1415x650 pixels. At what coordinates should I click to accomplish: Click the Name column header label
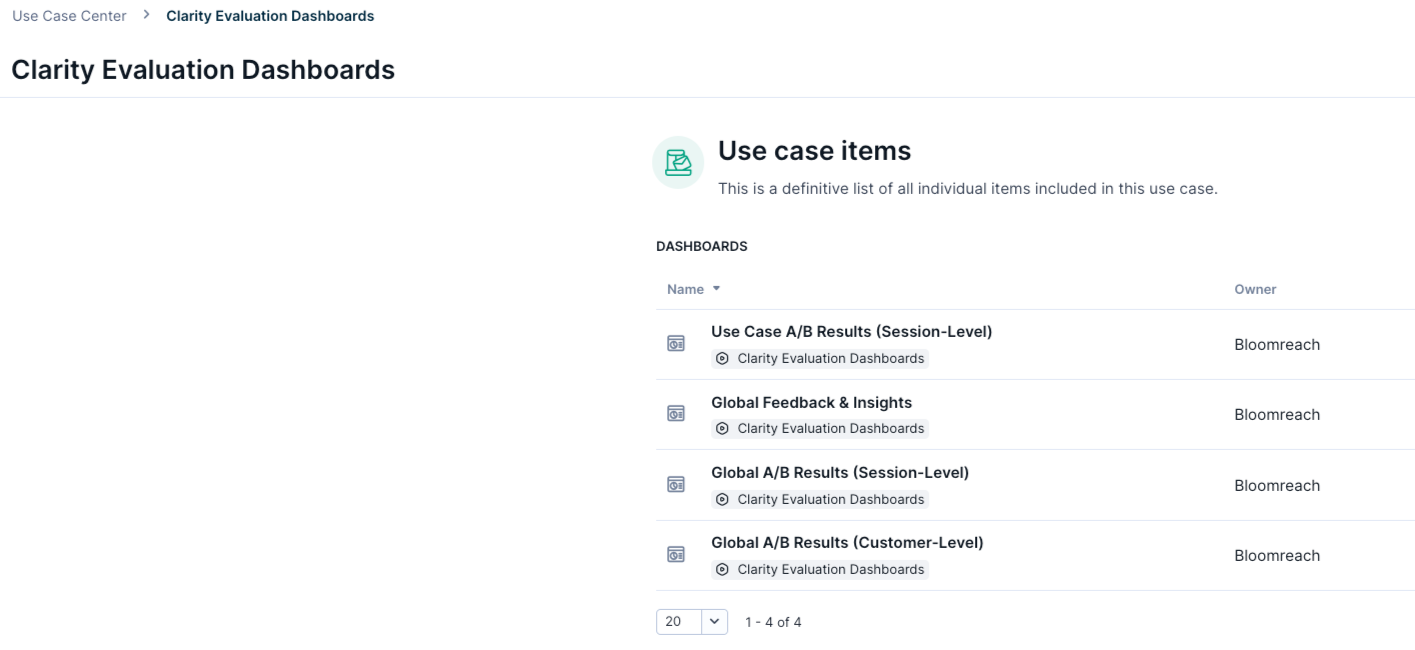click(684, 289)
